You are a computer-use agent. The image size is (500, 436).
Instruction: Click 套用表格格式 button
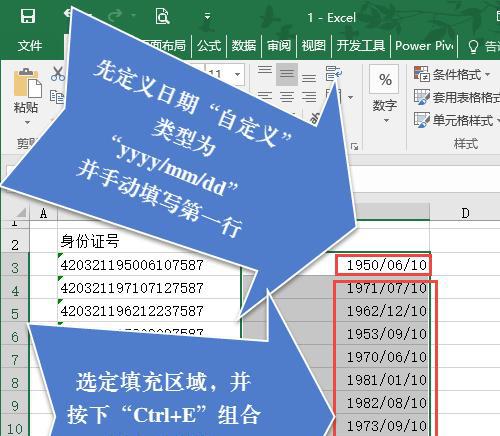(457, 97)
